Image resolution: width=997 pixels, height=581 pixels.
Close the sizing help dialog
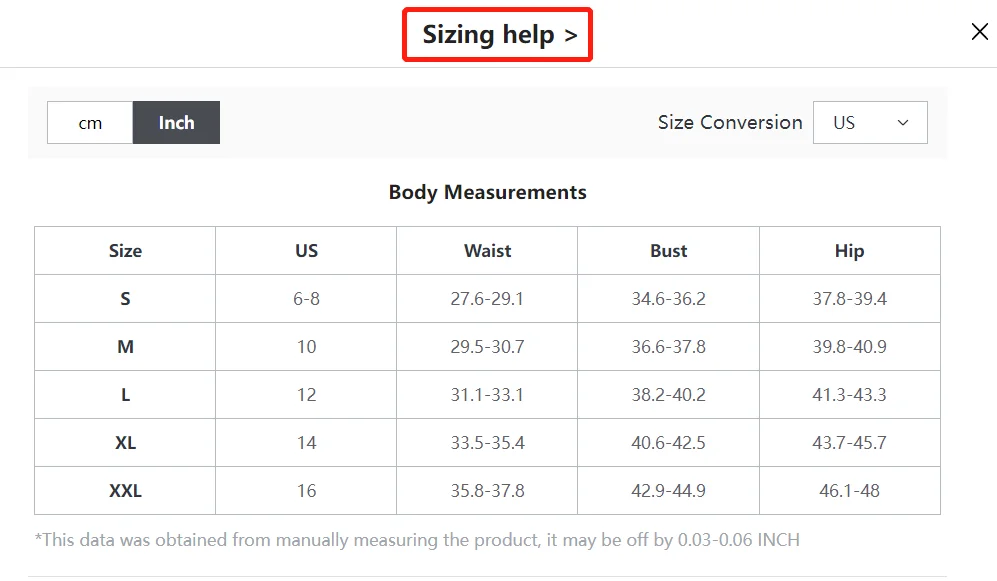point(979,32)
